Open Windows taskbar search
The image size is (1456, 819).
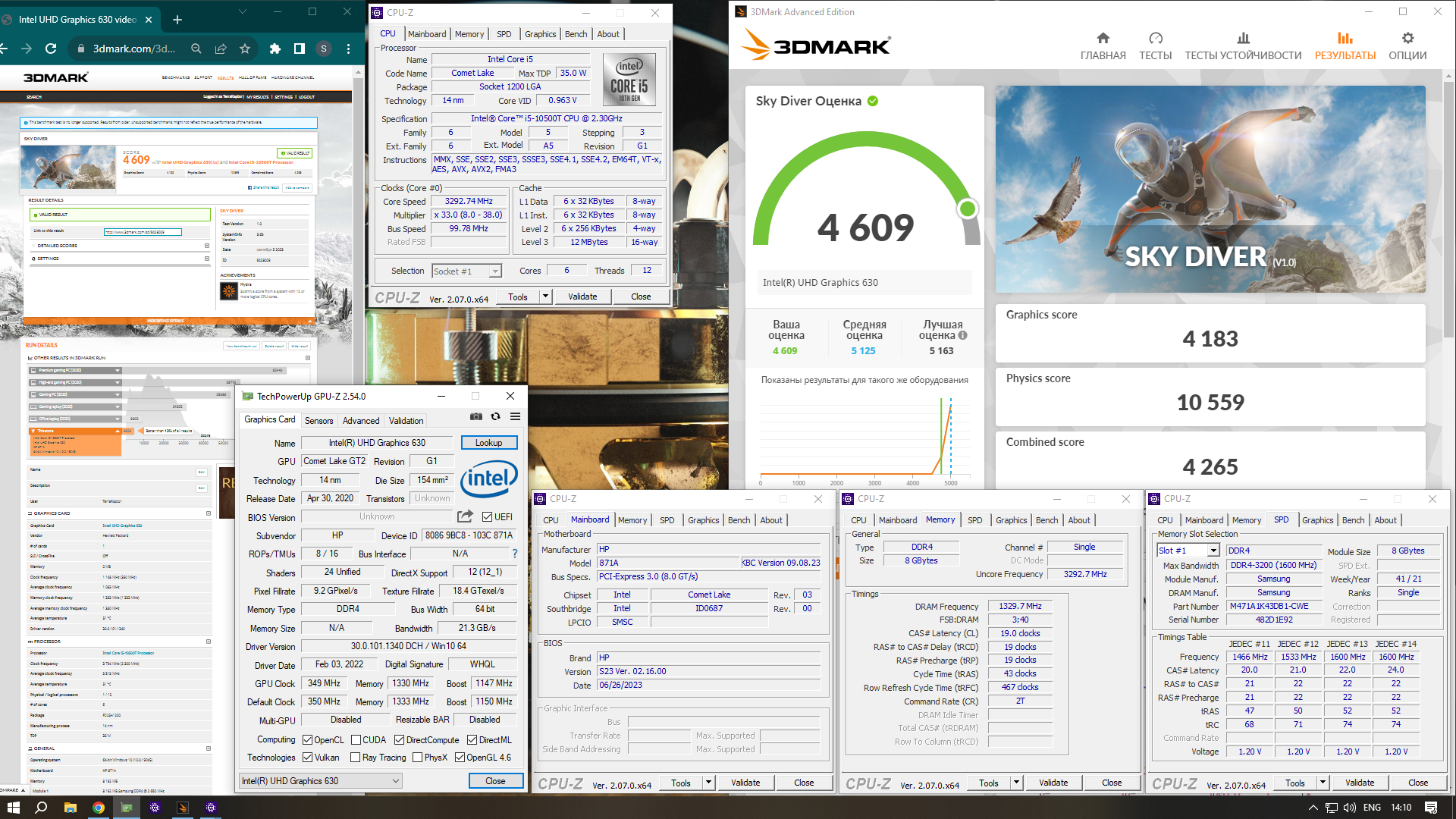(41, 808)
